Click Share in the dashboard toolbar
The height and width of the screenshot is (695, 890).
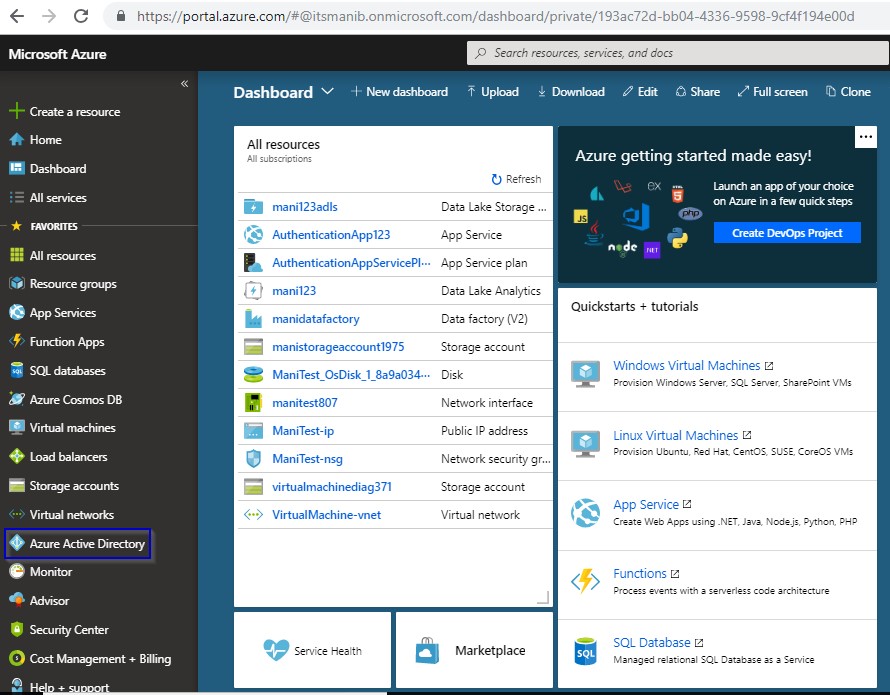coord(698,91)
